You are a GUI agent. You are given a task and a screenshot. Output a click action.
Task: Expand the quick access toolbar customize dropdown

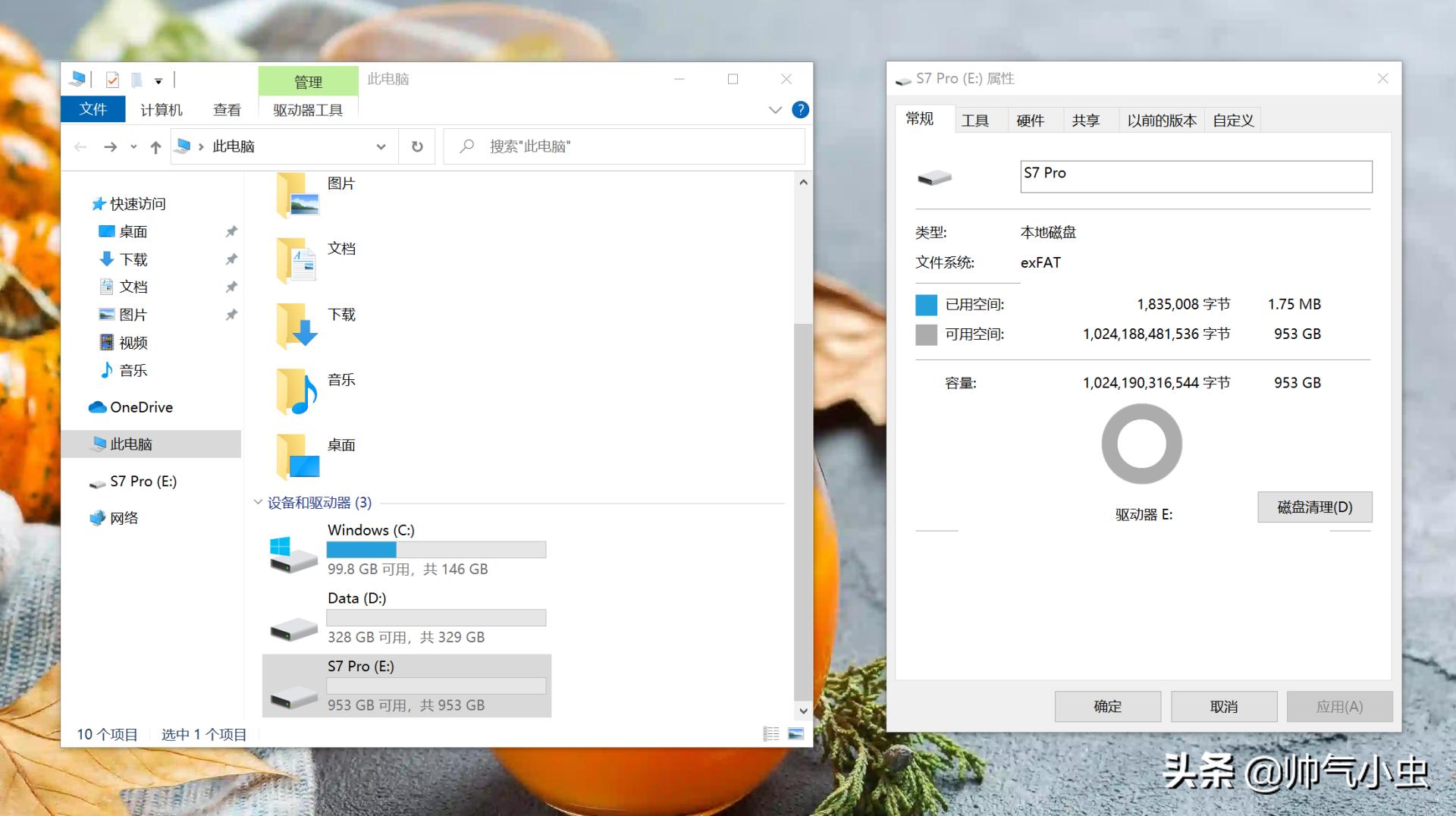pyautogui.click(x=158, y=79)
